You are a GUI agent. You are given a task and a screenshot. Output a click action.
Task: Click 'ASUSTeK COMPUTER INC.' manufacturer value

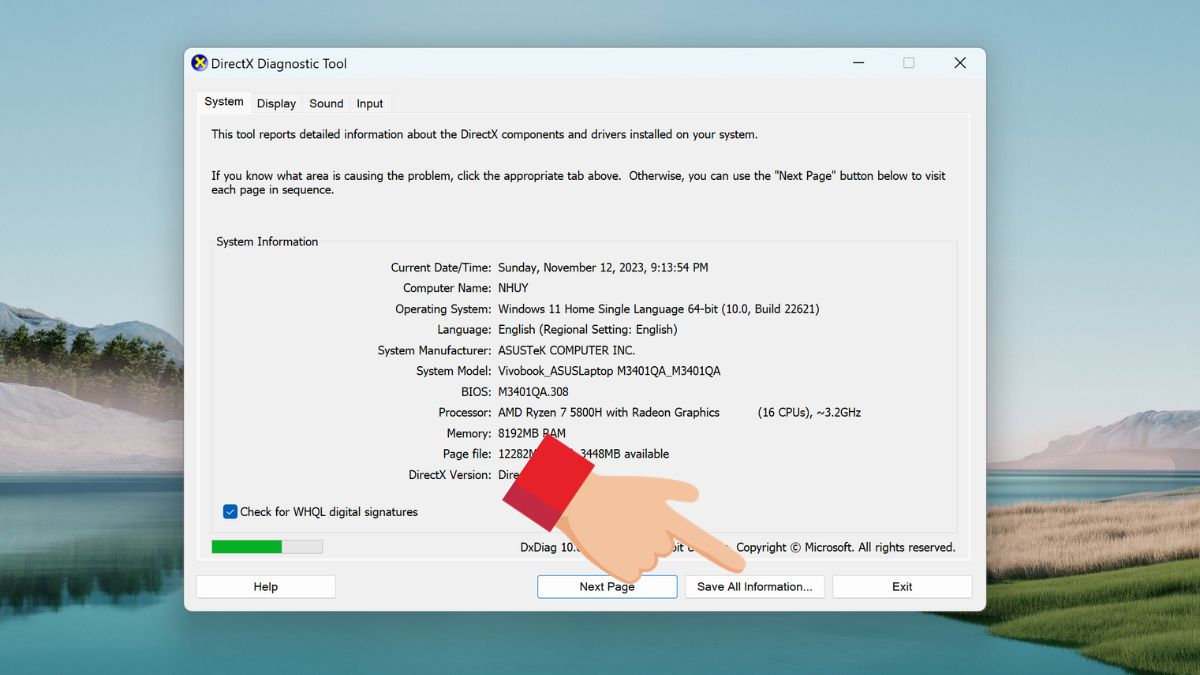pos(567,351)
